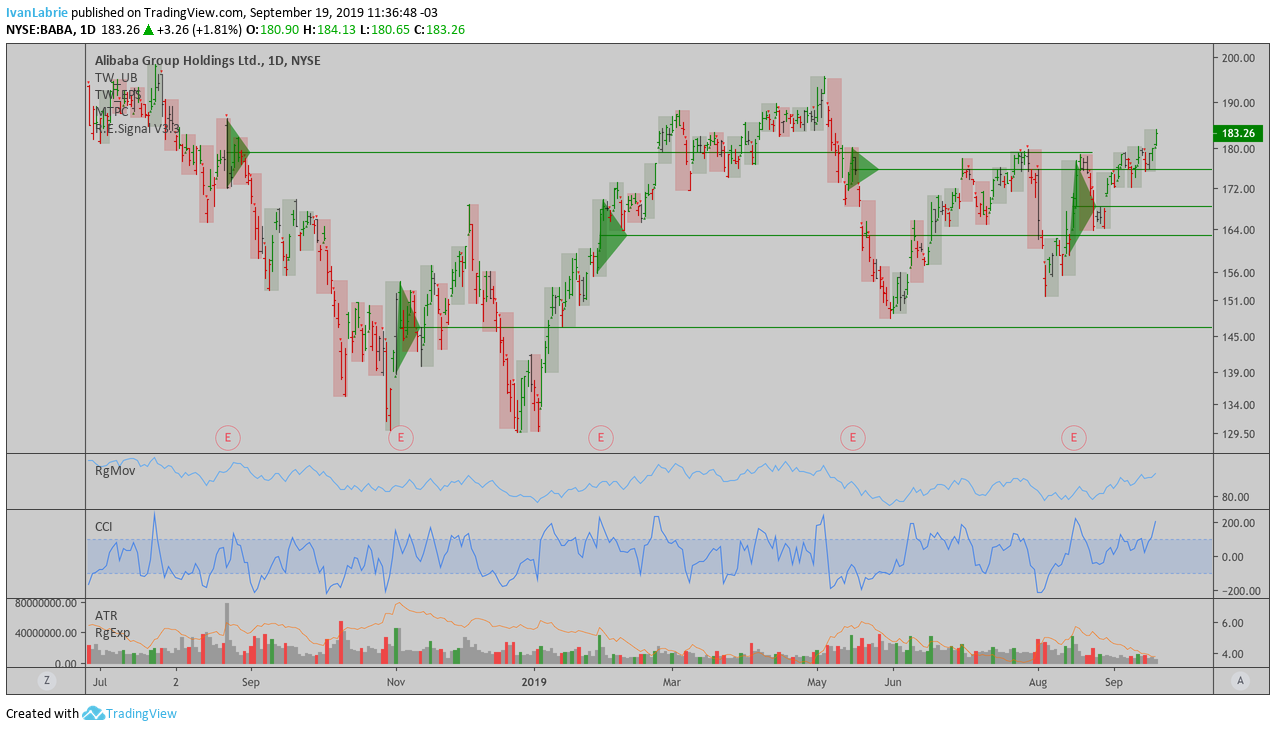The image size is (1276, 731).
Task: Click the 2019 label on time axis
Action: (536, 681)
